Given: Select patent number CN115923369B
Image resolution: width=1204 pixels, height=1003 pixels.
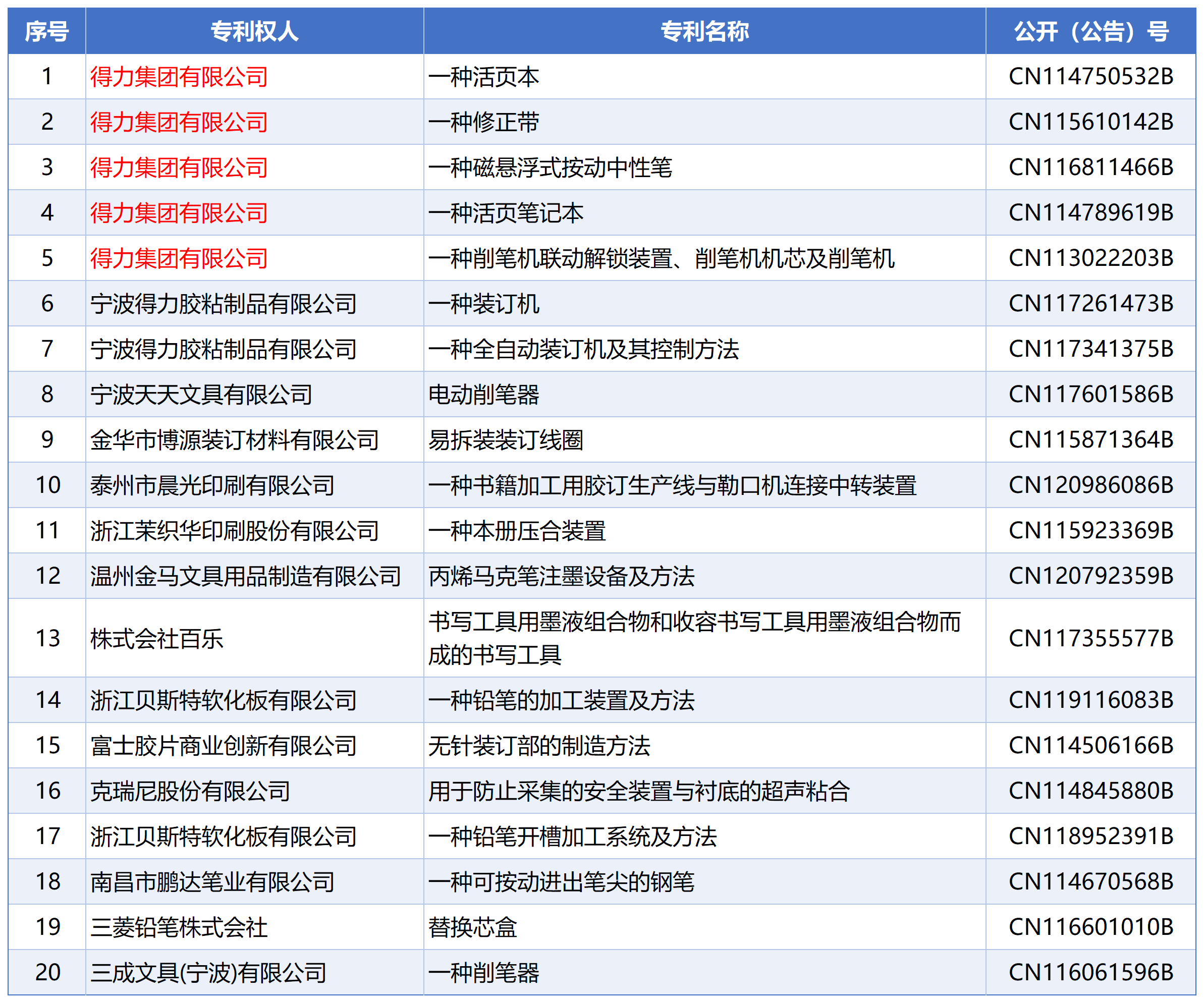Looking at the screenshot, I should (1091, 531).
